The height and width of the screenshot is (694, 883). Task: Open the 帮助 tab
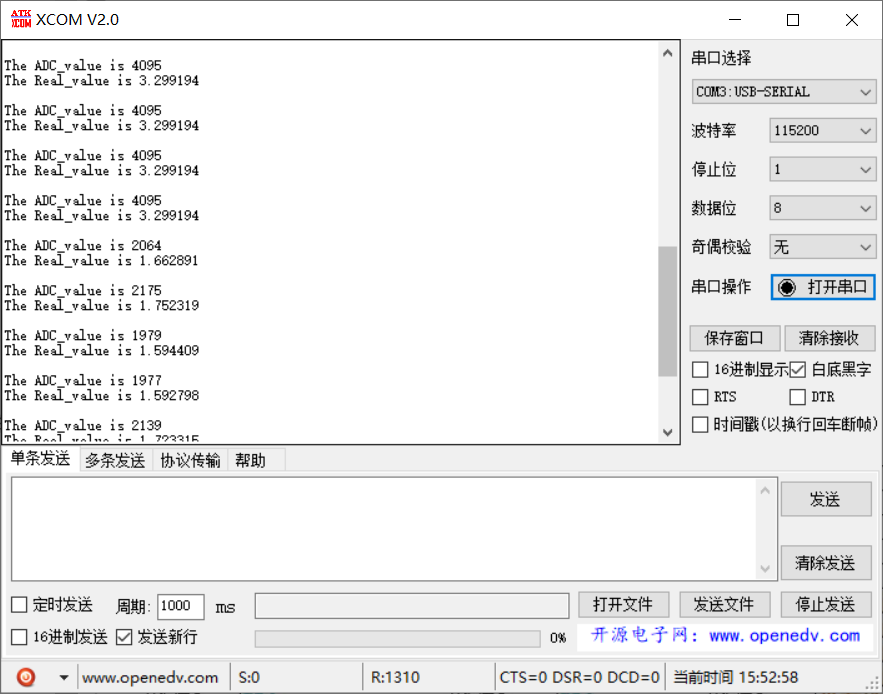tap(248, 459)
